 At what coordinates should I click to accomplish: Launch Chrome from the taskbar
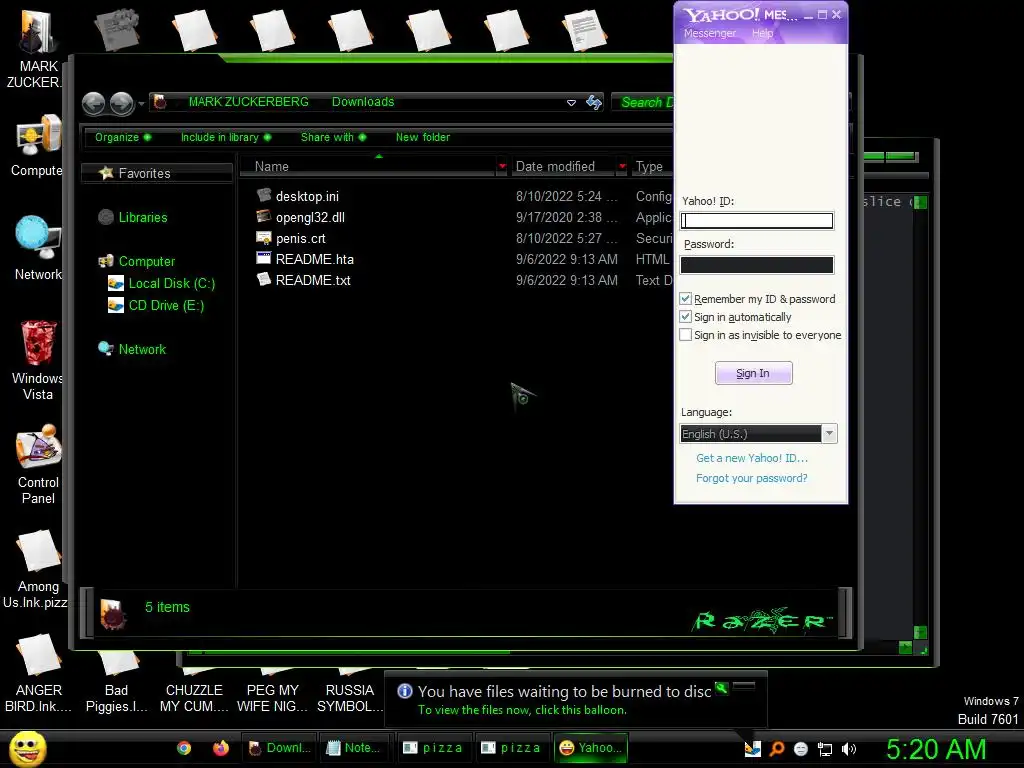184,748
